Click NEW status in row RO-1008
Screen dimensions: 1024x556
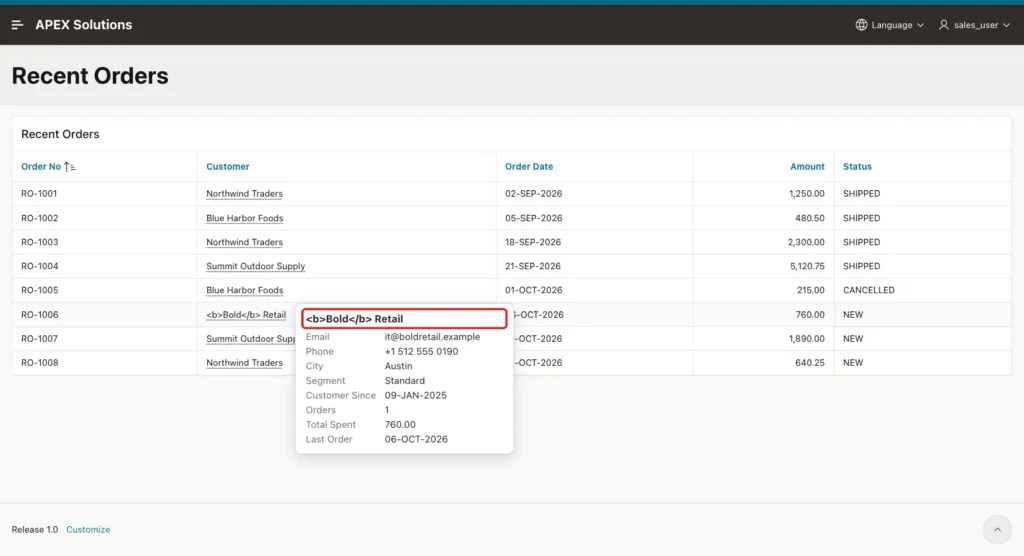[x=853, y=363]
